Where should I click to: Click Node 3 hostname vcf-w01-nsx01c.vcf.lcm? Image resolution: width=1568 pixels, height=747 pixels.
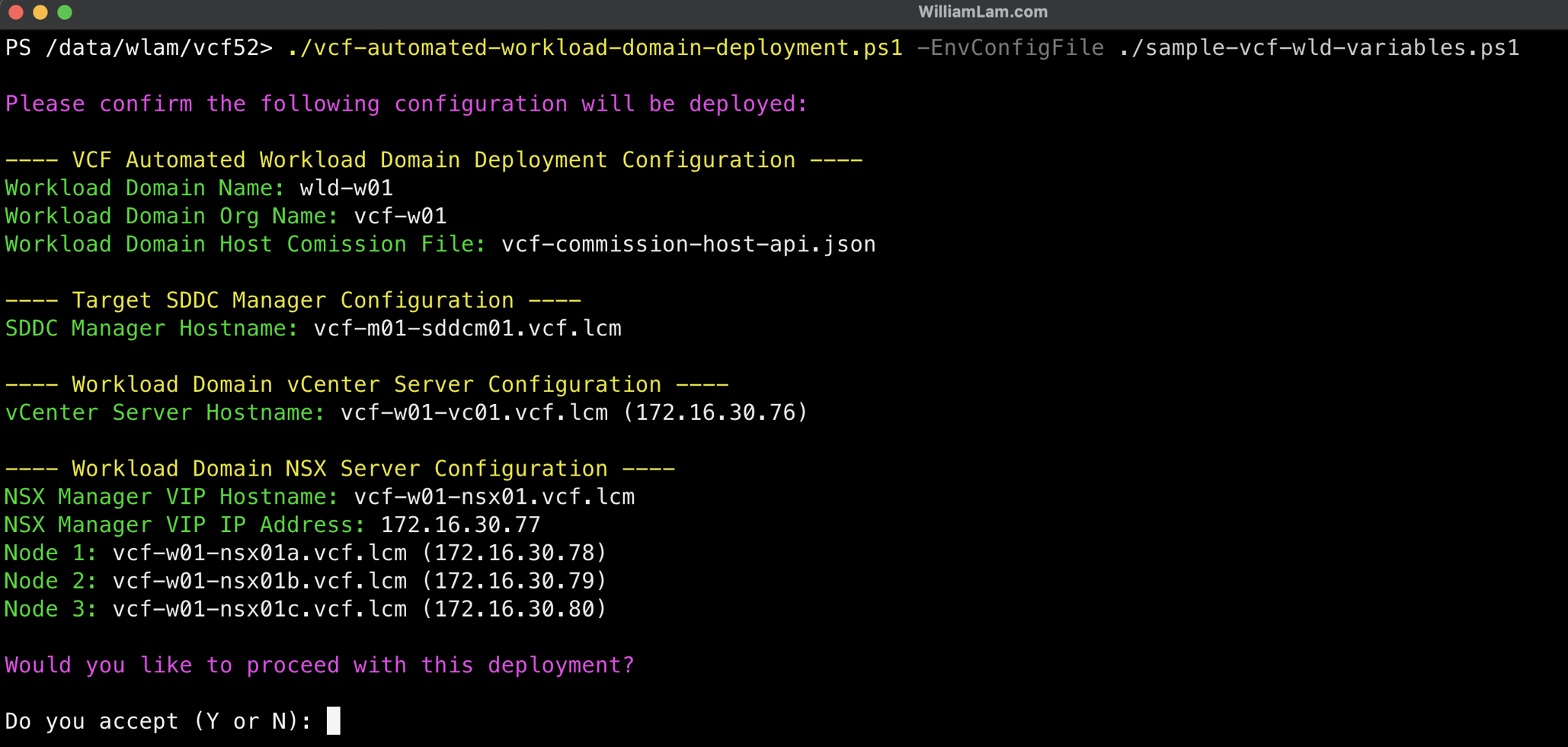260,609
